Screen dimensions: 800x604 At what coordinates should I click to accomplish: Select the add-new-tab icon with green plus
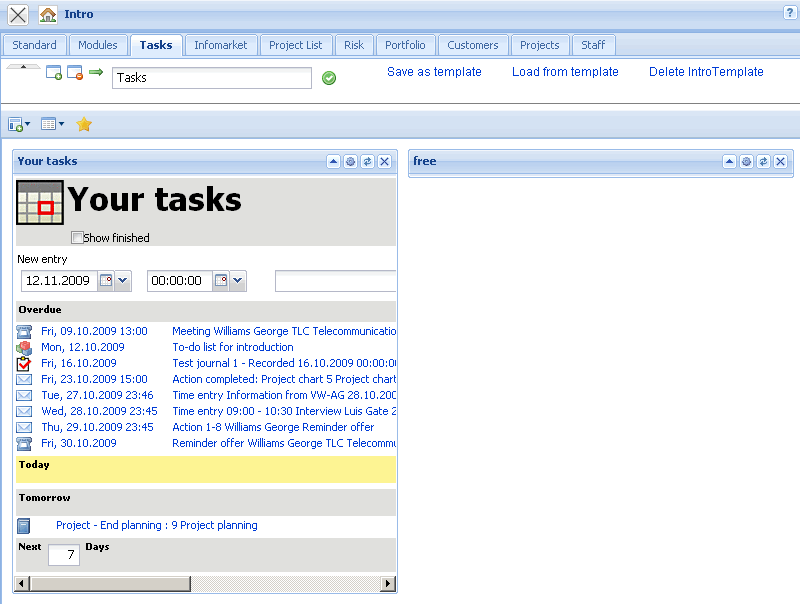54,71
